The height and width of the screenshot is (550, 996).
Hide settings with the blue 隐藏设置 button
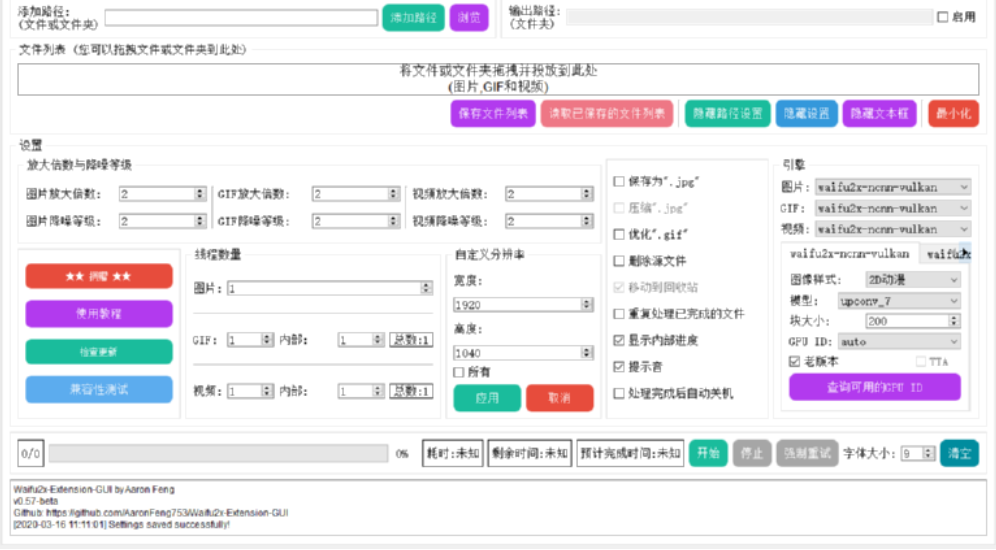pos(806,114)
